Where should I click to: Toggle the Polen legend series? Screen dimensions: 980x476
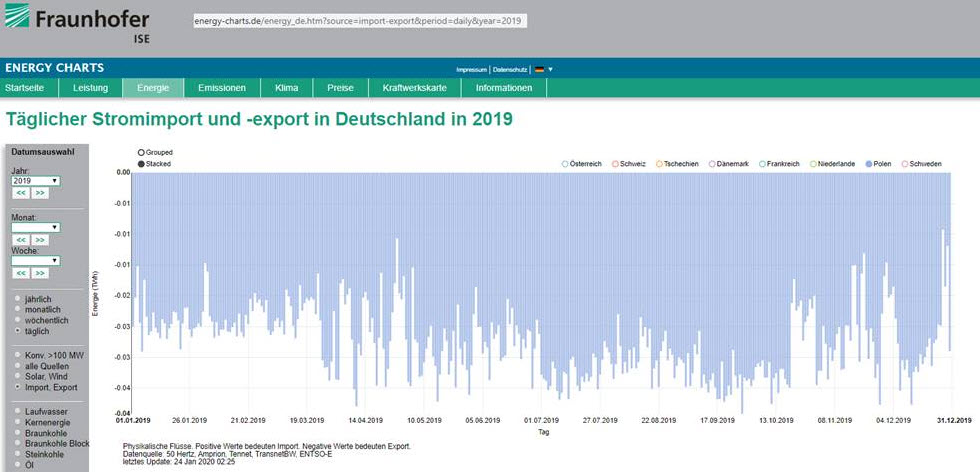click(881, 163)
